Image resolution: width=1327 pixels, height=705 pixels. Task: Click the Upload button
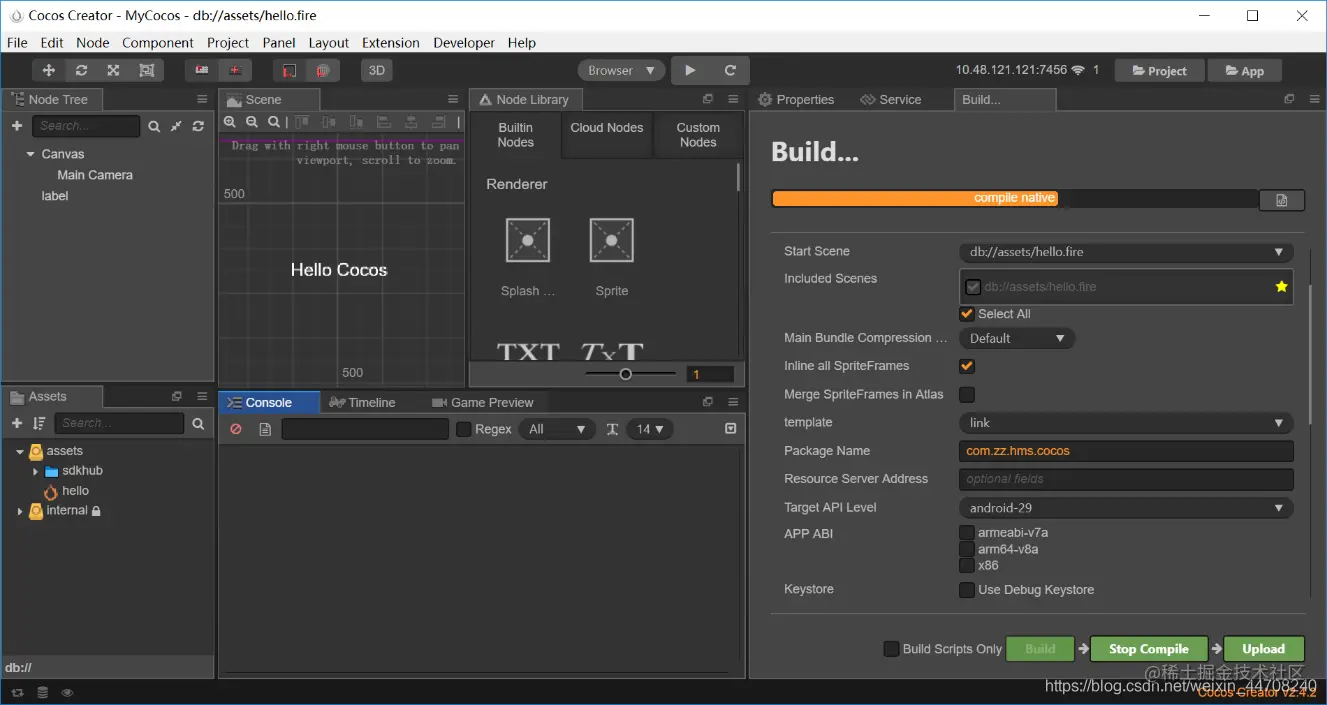tap(1264, 649)
